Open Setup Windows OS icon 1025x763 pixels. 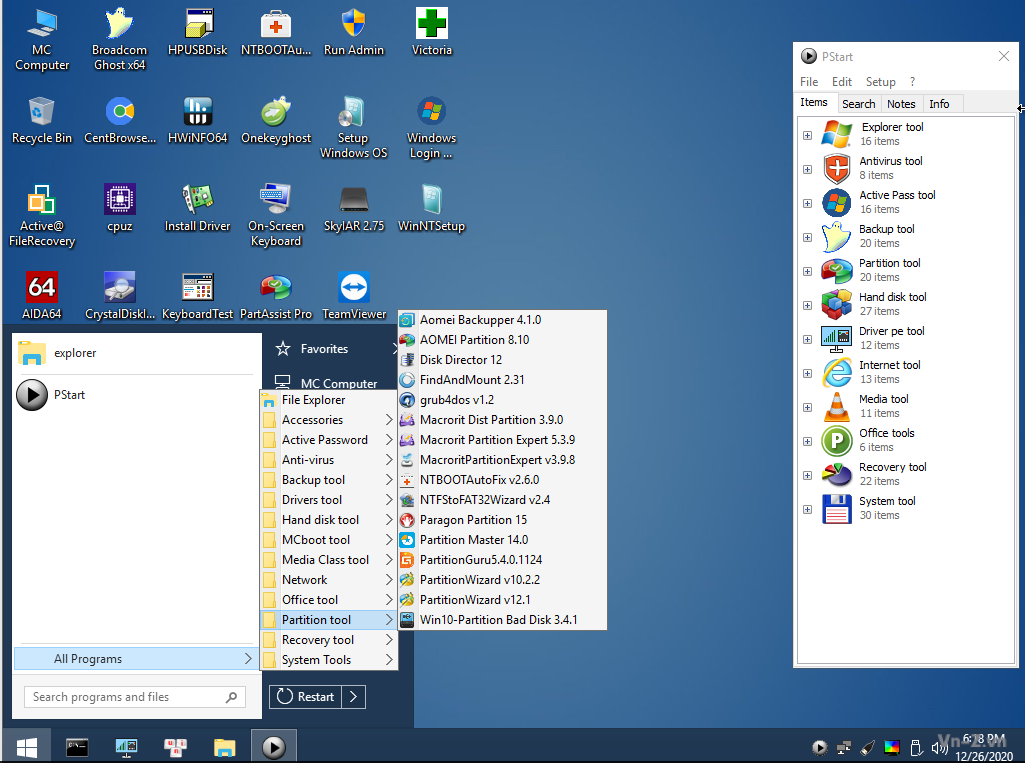353,127
